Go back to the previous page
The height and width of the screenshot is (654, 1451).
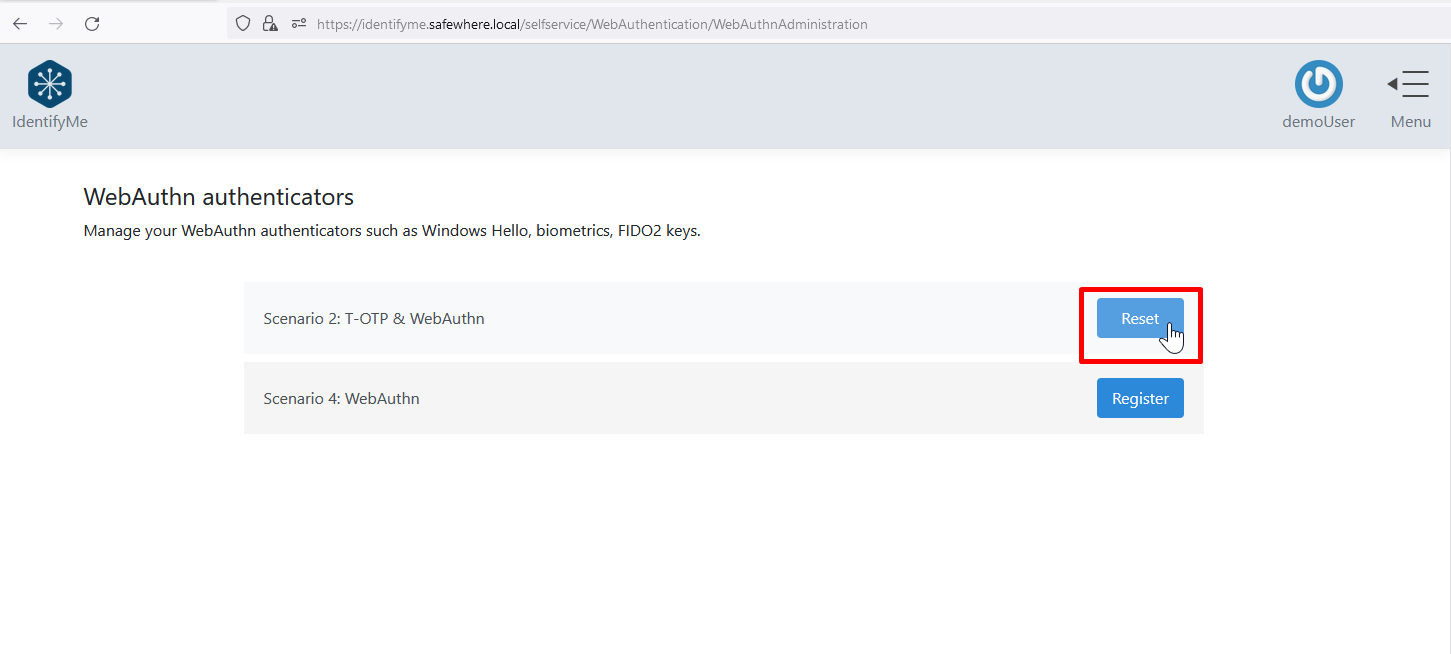coord(20,24)
